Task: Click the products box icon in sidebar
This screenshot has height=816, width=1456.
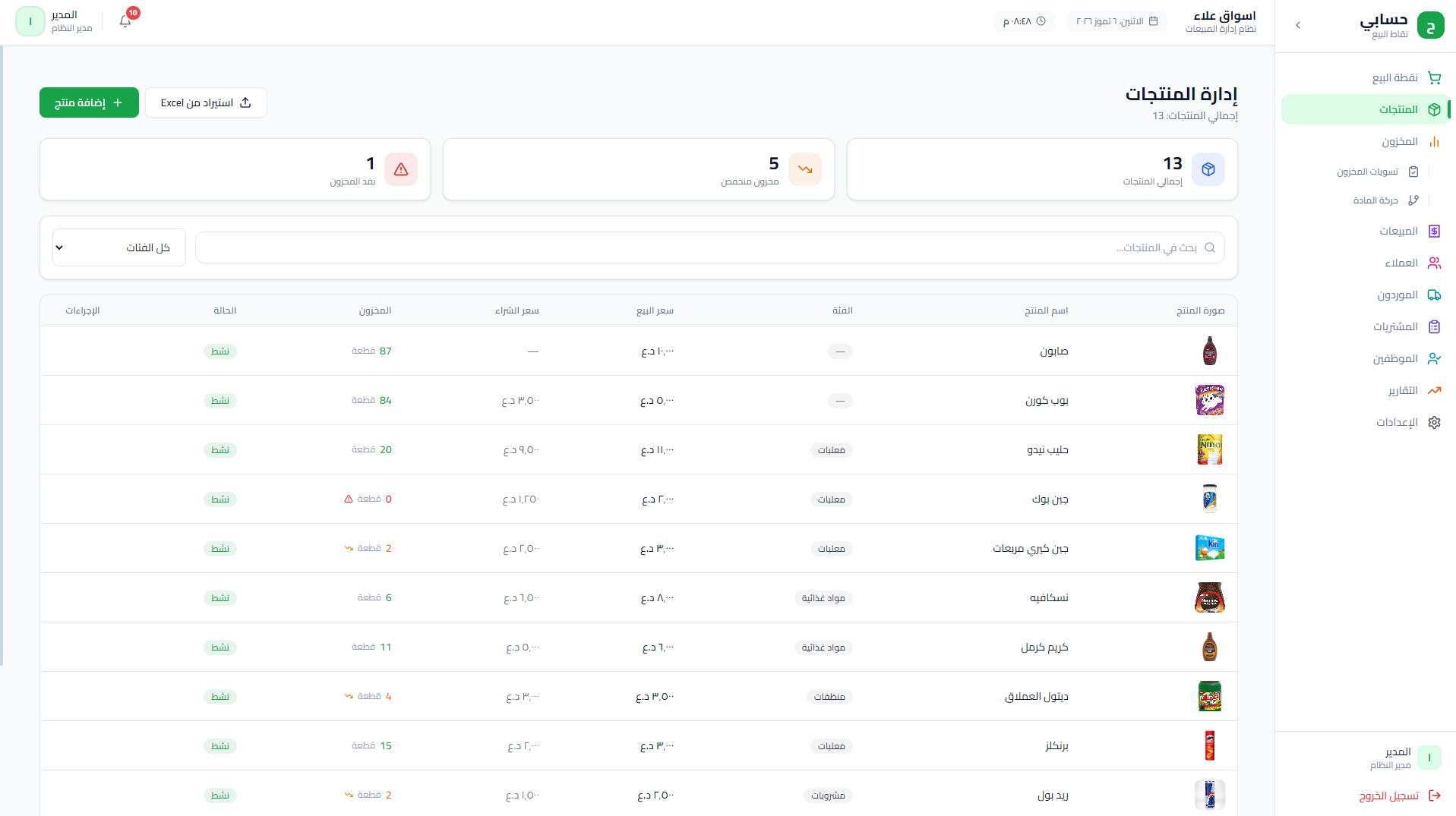Action: 1434,109
